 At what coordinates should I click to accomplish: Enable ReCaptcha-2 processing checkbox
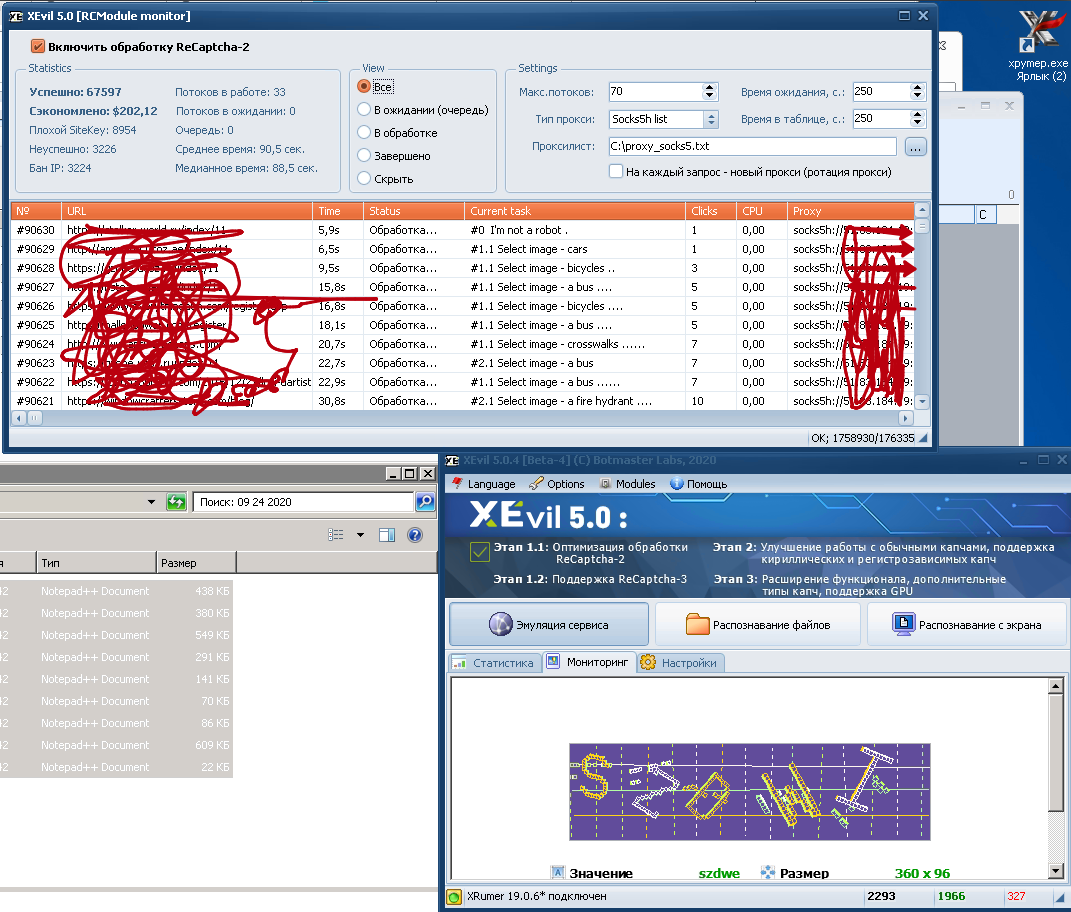[38, 46]
